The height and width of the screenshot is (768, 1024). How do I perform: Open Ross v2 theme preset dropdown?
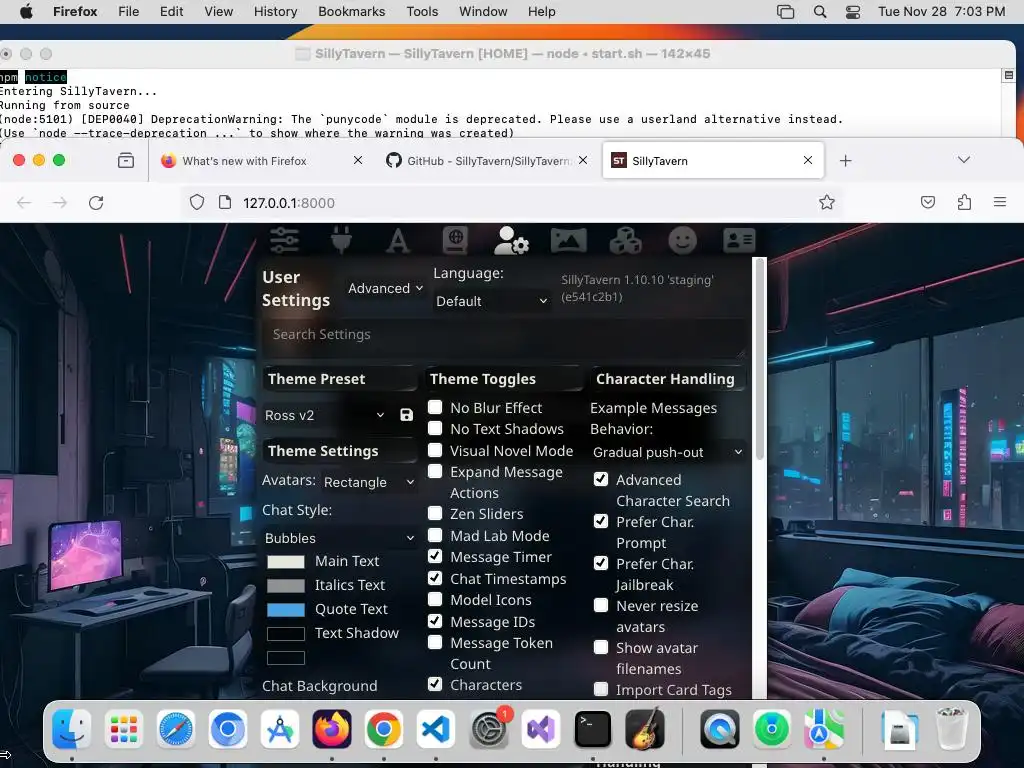click(x=325, y=415)
